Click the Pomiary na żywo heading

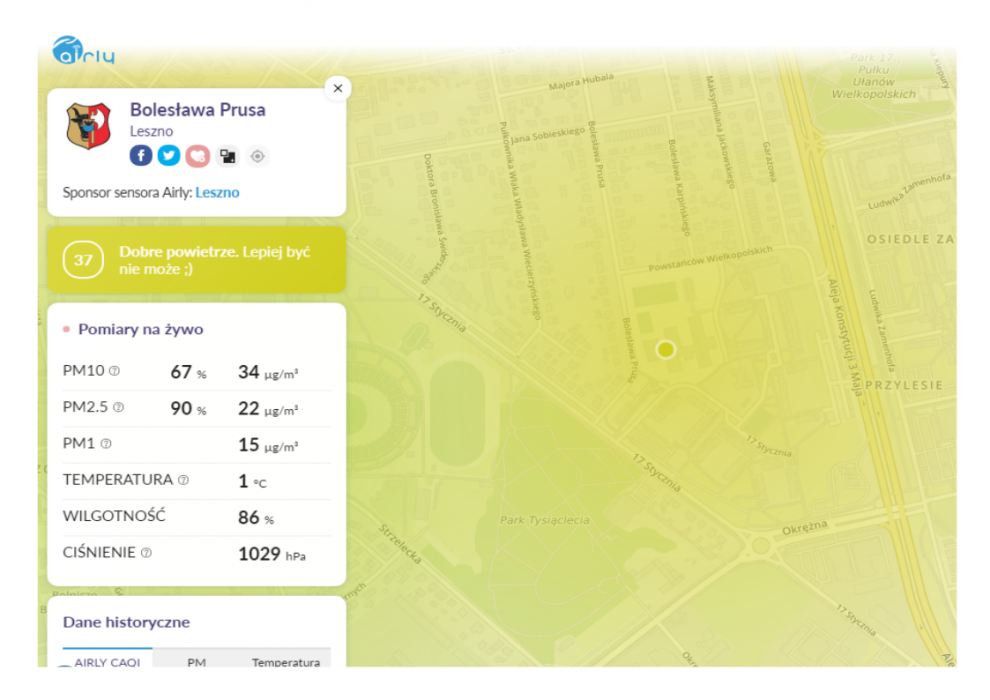click(x=140, y=329)
